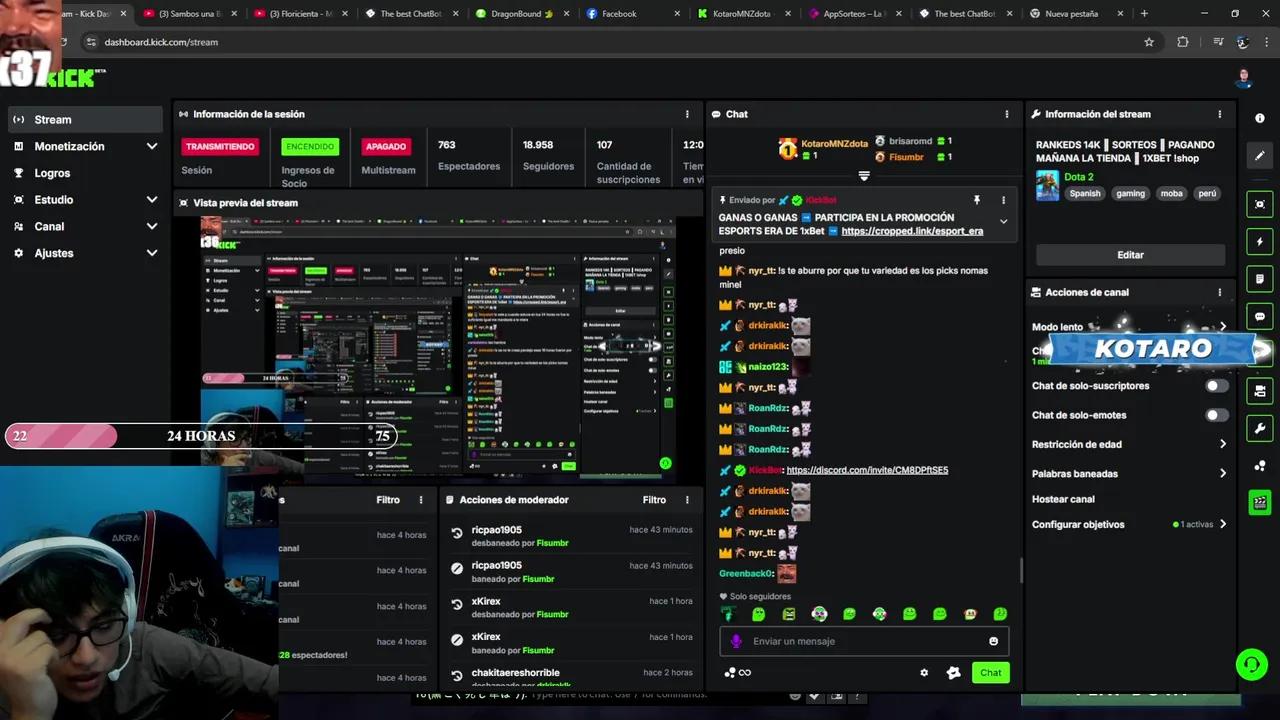Open the discord.com invite link in chat
The height and width of the screenshot is (720, 1280).
pos(867,470)
